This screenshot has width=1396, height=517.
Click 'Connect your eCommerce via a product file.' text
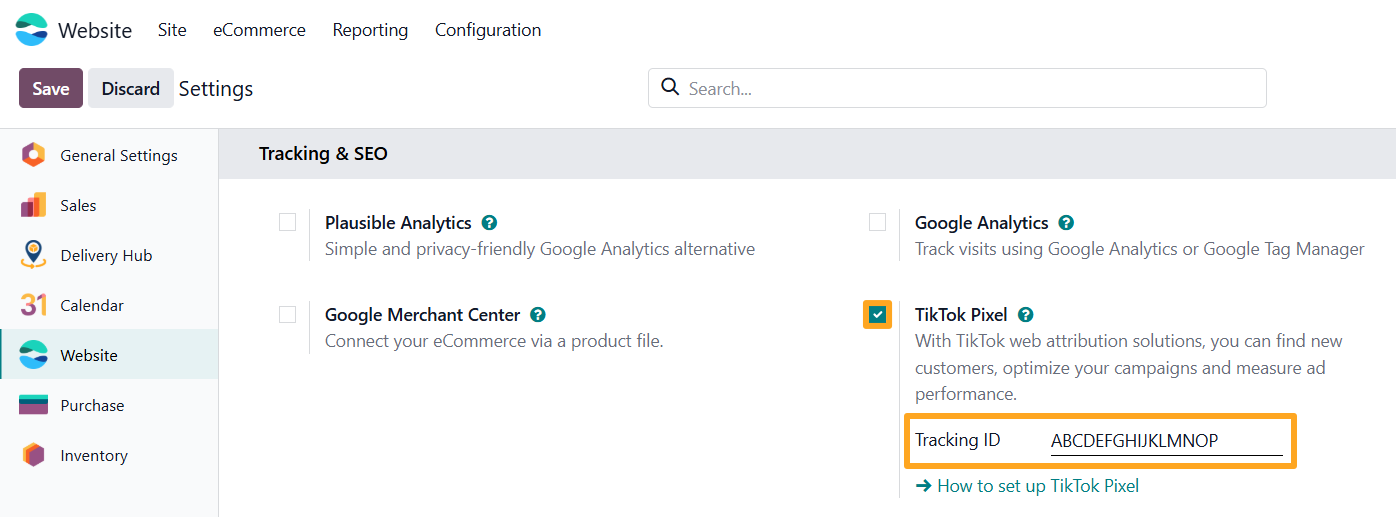(x=494, y=341)
